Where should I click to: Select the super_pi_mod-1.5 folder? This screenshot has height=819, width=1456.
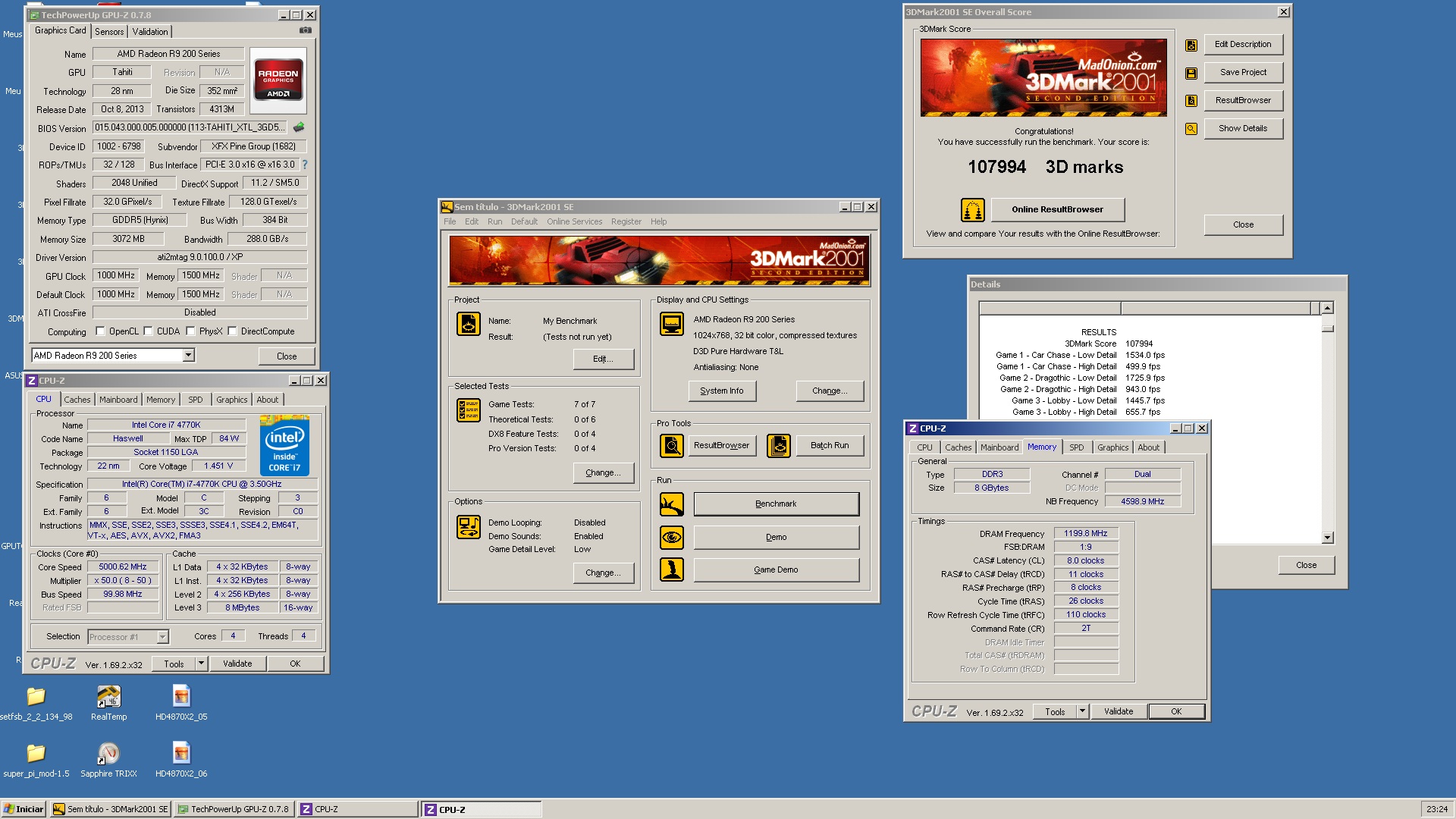pos(36,760)
